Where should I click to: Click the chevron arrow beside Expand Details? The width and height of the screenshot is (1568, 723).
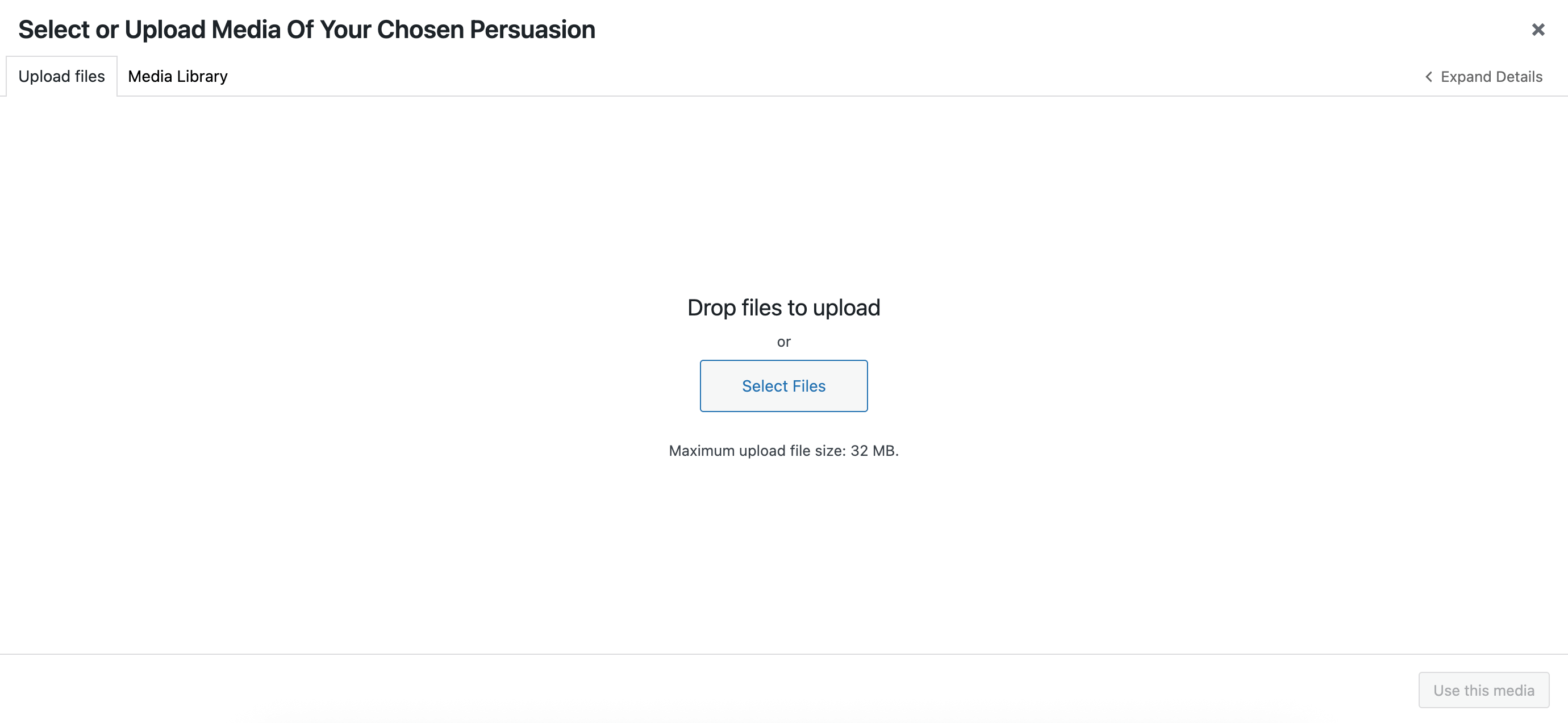[x=1429, y=77]
